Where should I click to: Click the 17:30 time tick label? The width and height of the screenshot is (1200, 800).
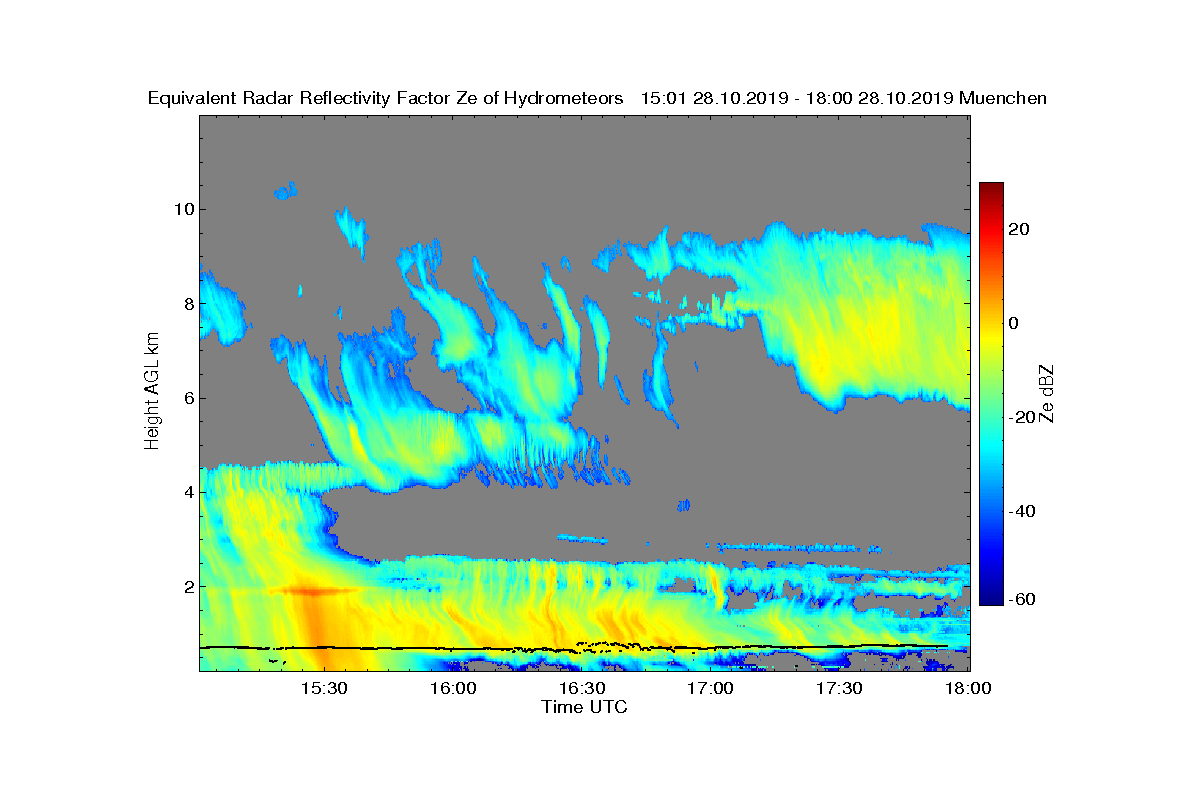click(x=839, y=688)
